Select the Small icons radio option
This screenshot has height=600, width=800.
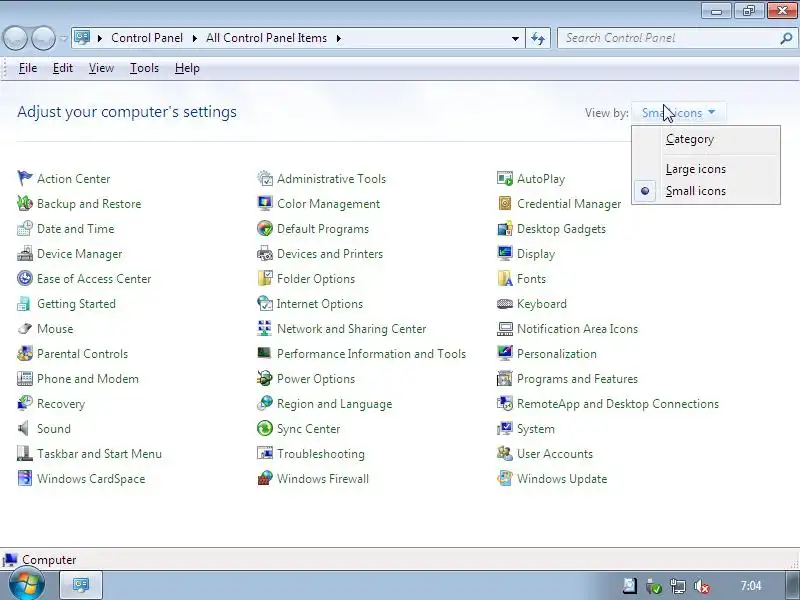706,191
